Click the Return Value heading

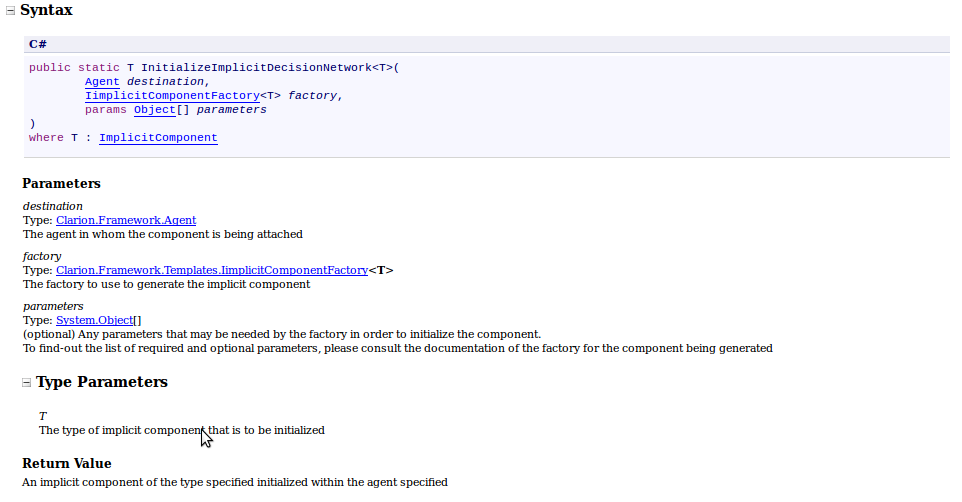[x=67, y=464]
